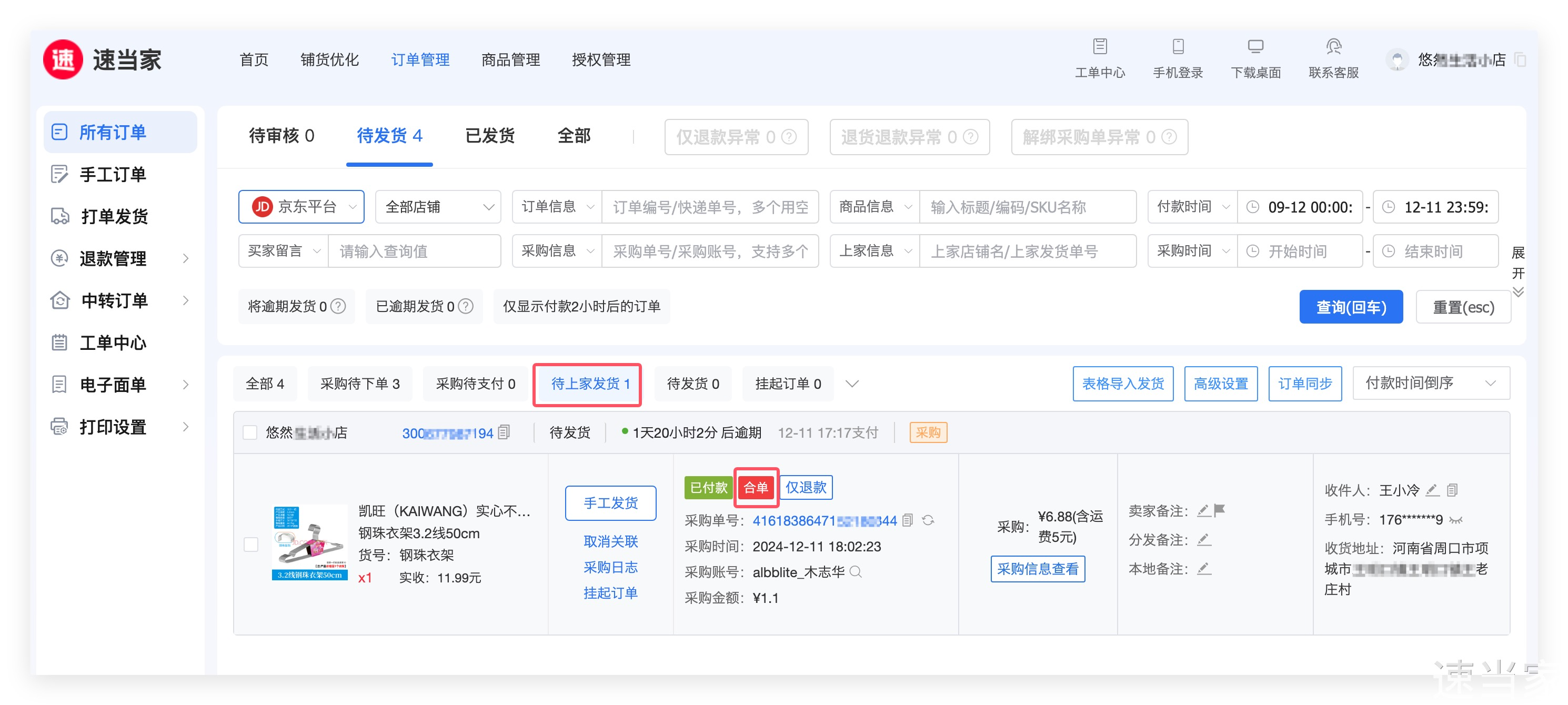Screen dimensions: 1568x705
Task: Toggle 仅显示付款2小时后的订单 filter
Action: coord(581,306)
